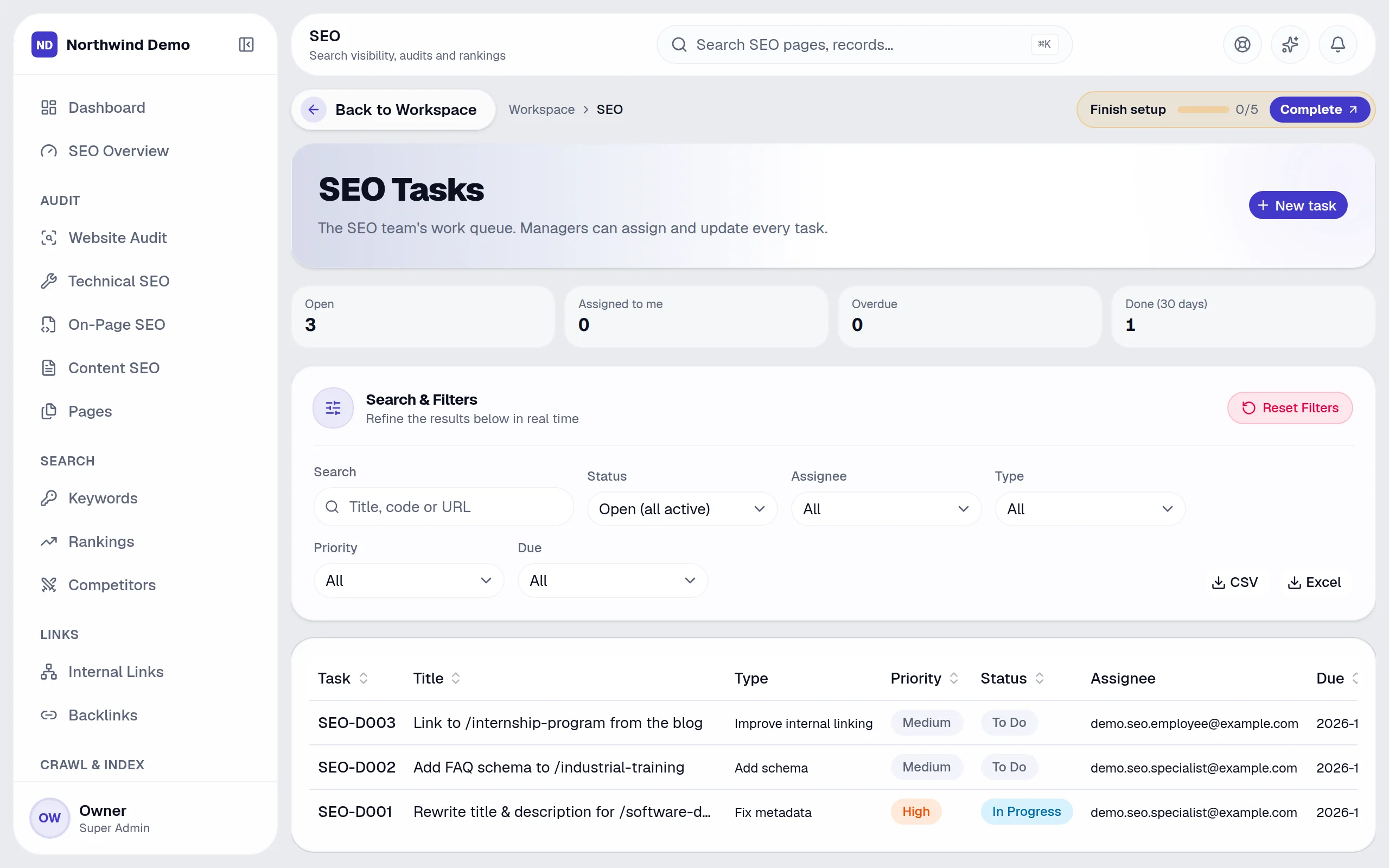Open the Due filter dropdown
The width and height of the screenshot is (1389, 868).
(x=613, y=580)
